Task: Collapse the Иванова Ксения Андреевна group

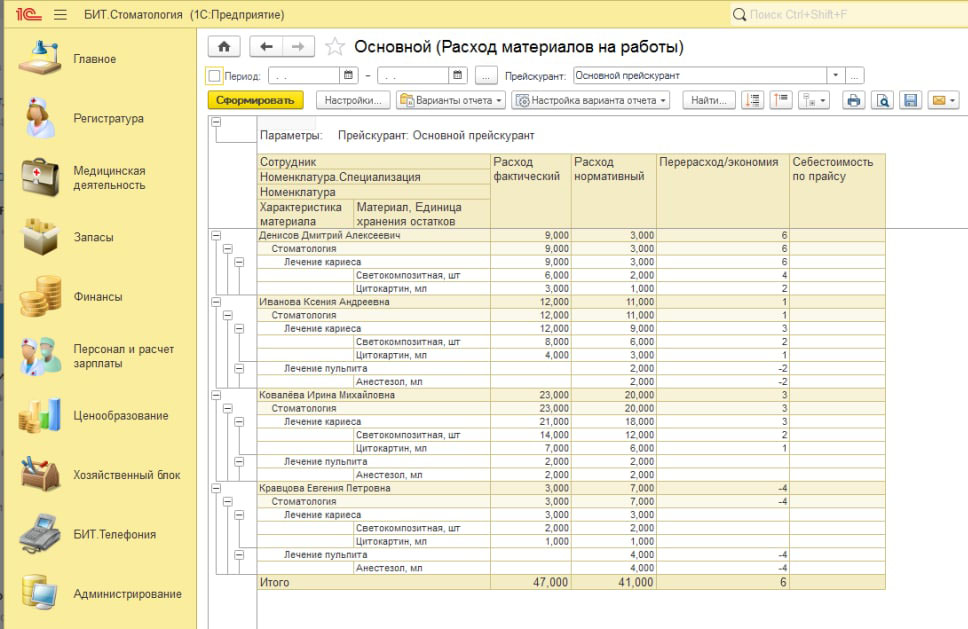Action: pos(216,302)
